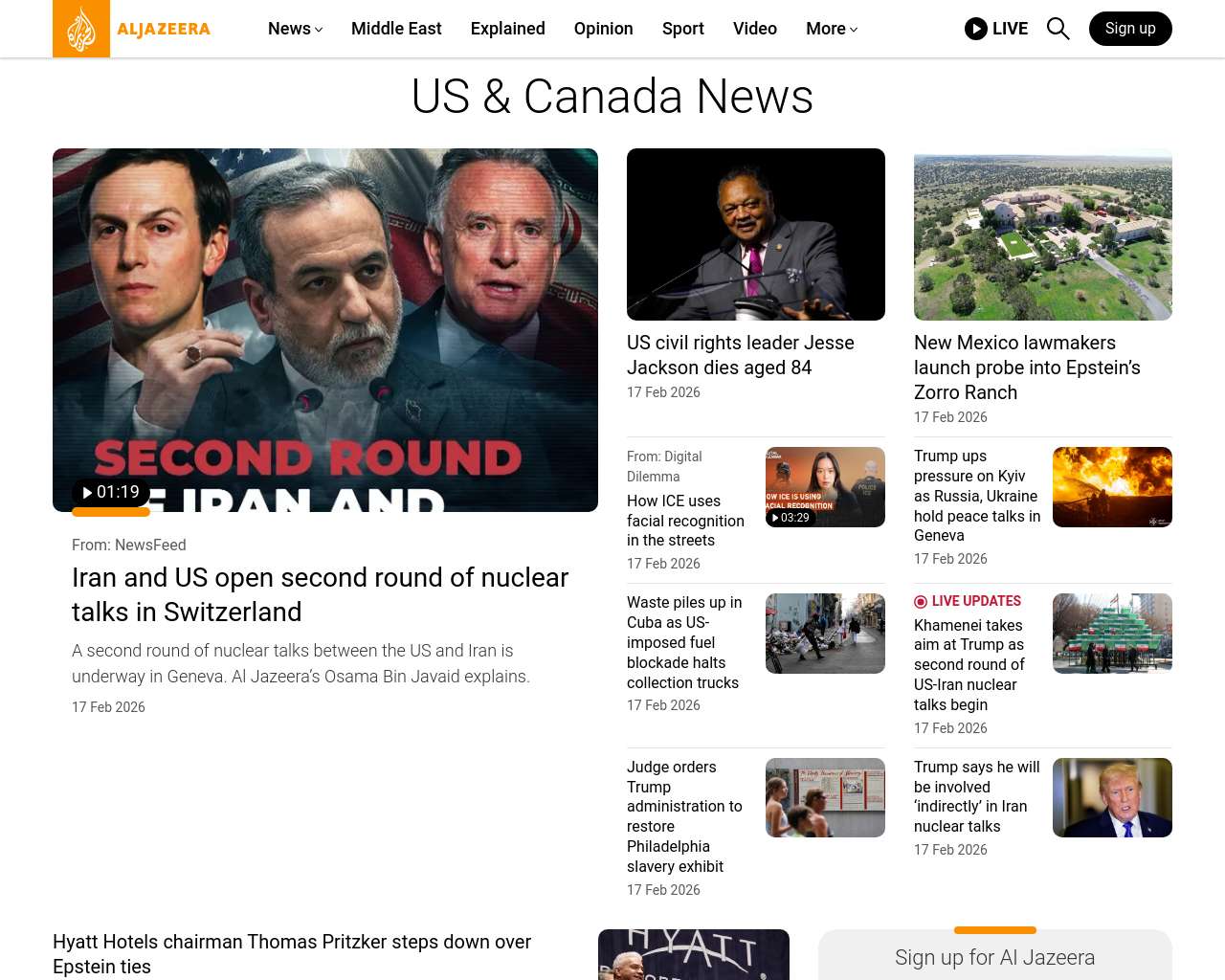This screenshot has width=1225, height=980.
Task: Click the Zorro Ranch aerial photo
Action: 1042,234
